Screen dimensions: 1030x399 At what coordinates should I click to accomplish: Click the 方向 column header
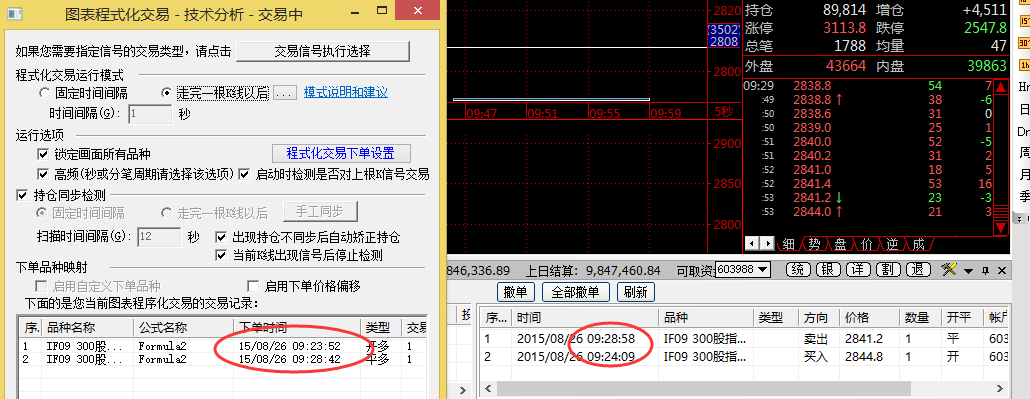coord(819,317)
